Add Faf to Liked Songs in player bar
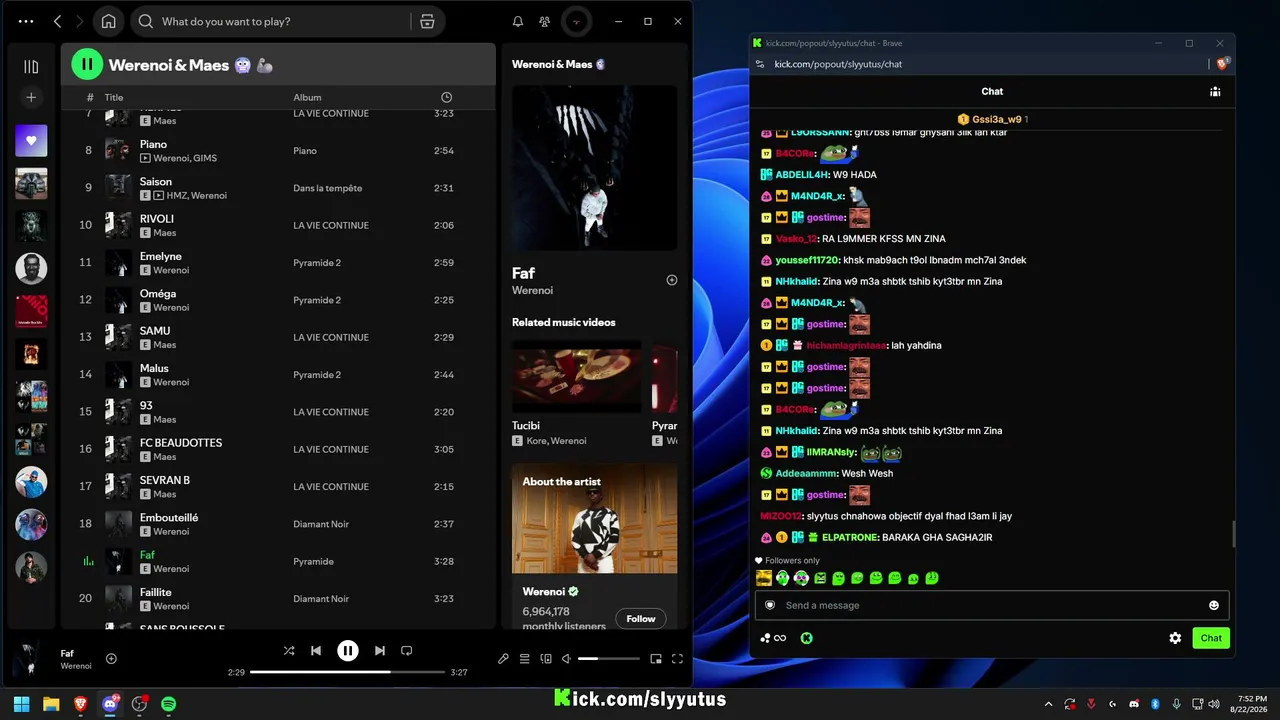1280x720 pixels. (x=111, y=658)
